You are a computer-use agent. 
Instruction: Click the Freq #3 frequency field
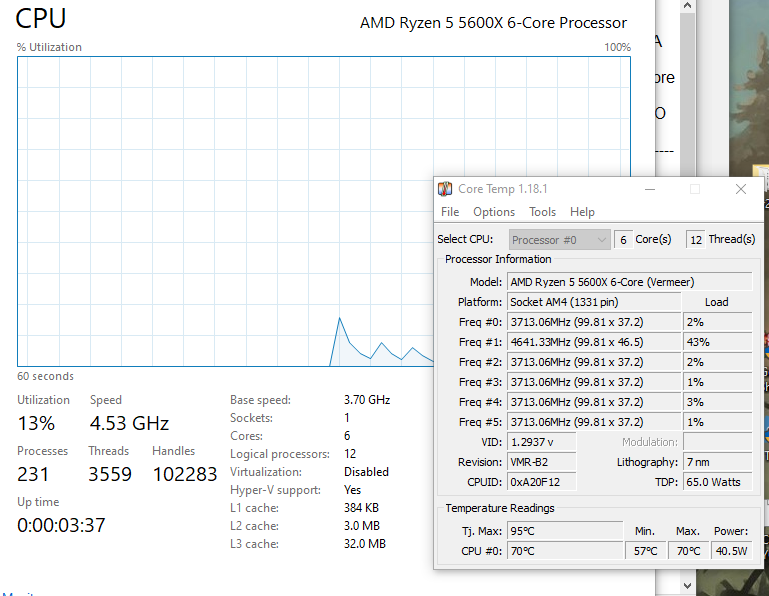[x=594, y=382]
